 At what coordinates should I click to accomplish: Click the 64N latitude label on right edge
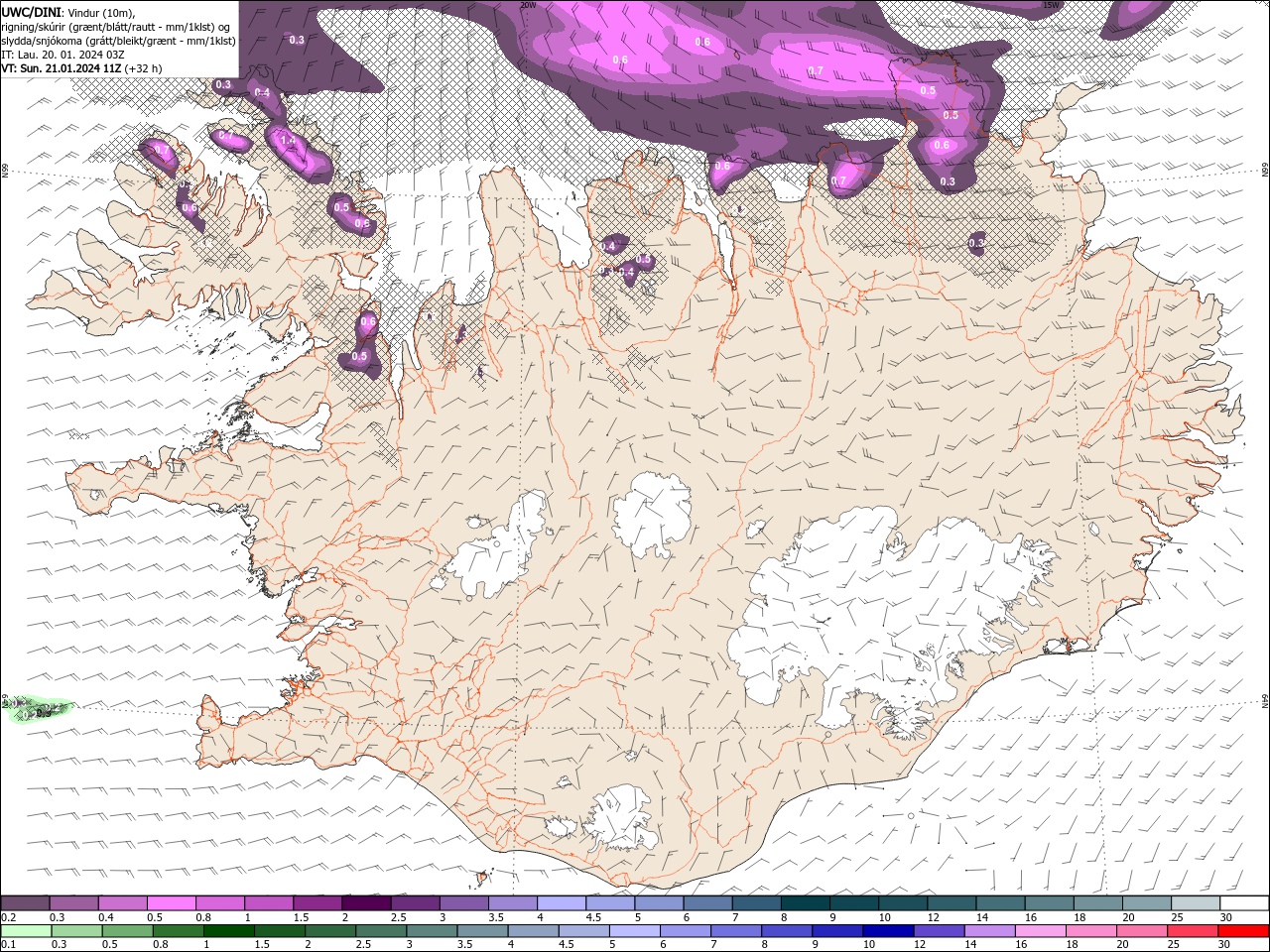(1264, 700)
